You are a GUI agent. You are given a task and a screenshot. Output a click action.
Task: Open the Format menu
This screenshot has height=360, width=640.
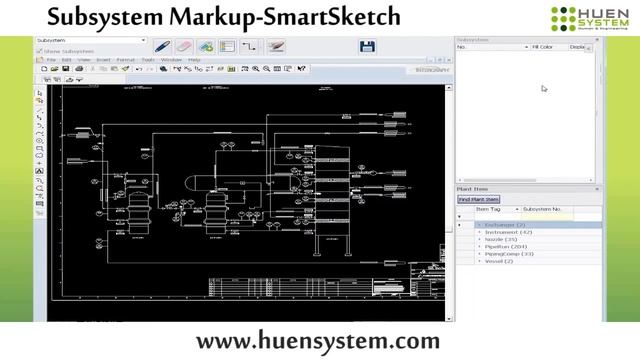[126, 60]
